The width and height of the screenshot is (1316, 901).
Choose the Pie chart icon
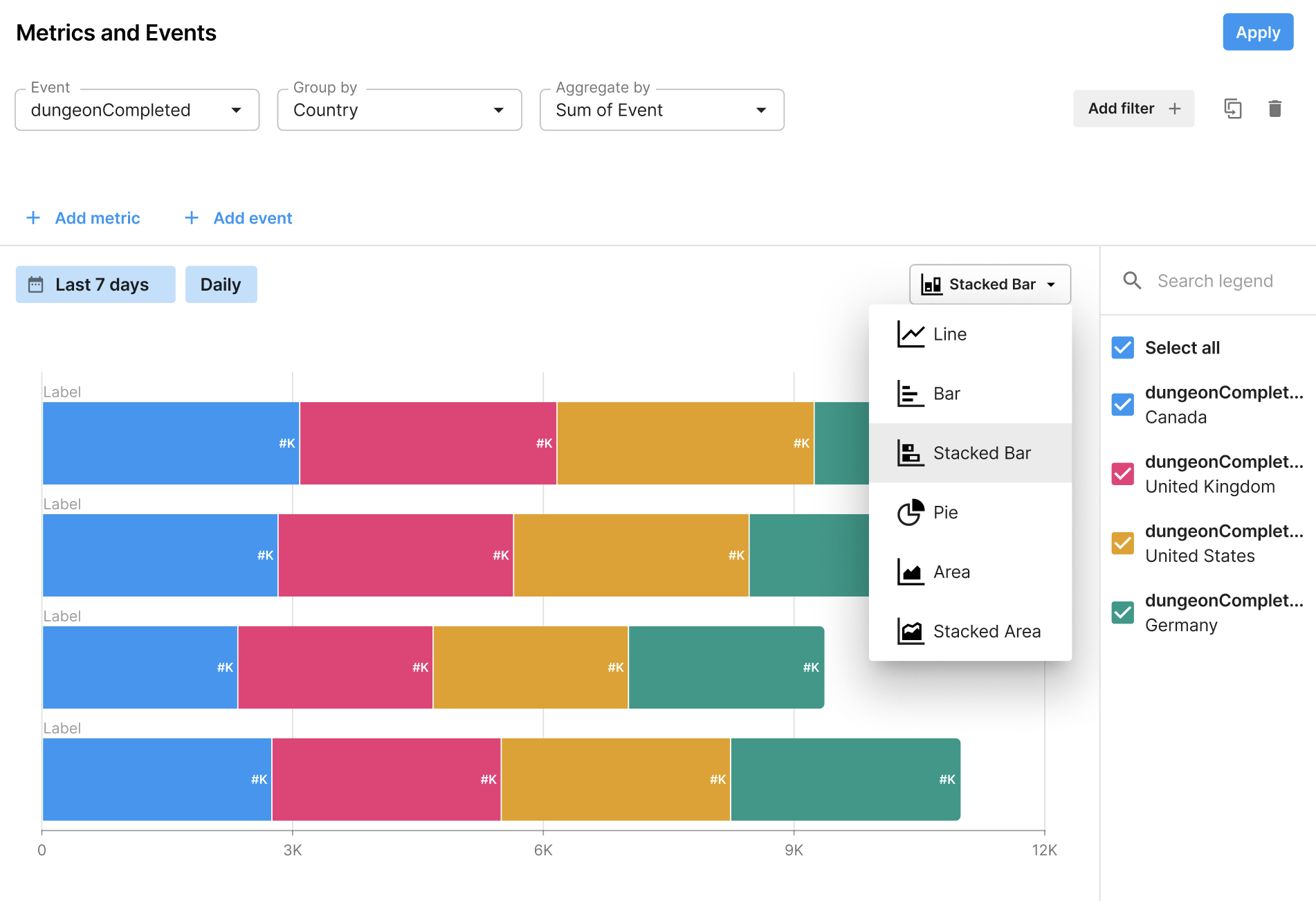[911, 513]
